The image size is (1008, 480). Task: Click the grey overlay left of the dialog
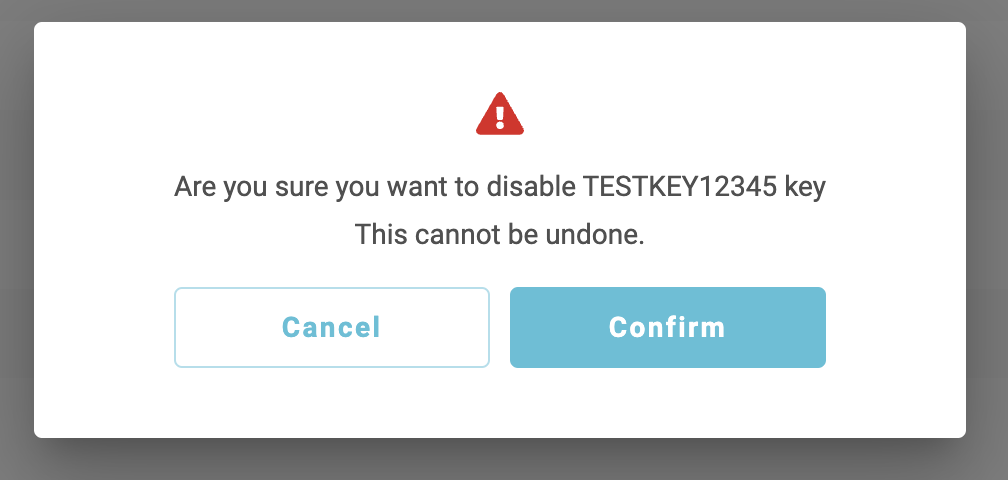pyautogui.click(x=16, y=240)
